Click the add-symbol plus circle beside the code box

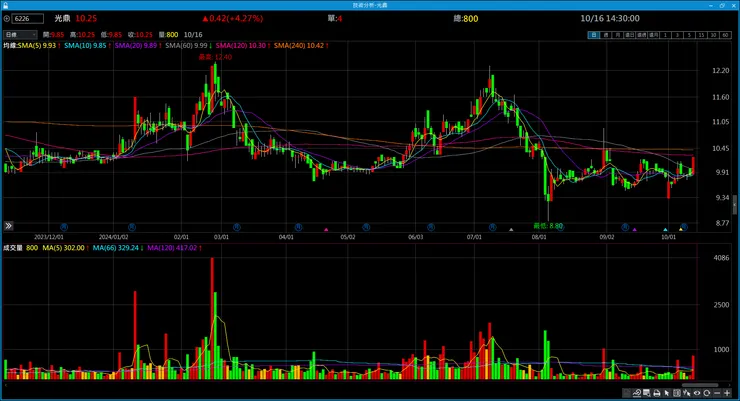coord(7,19)
